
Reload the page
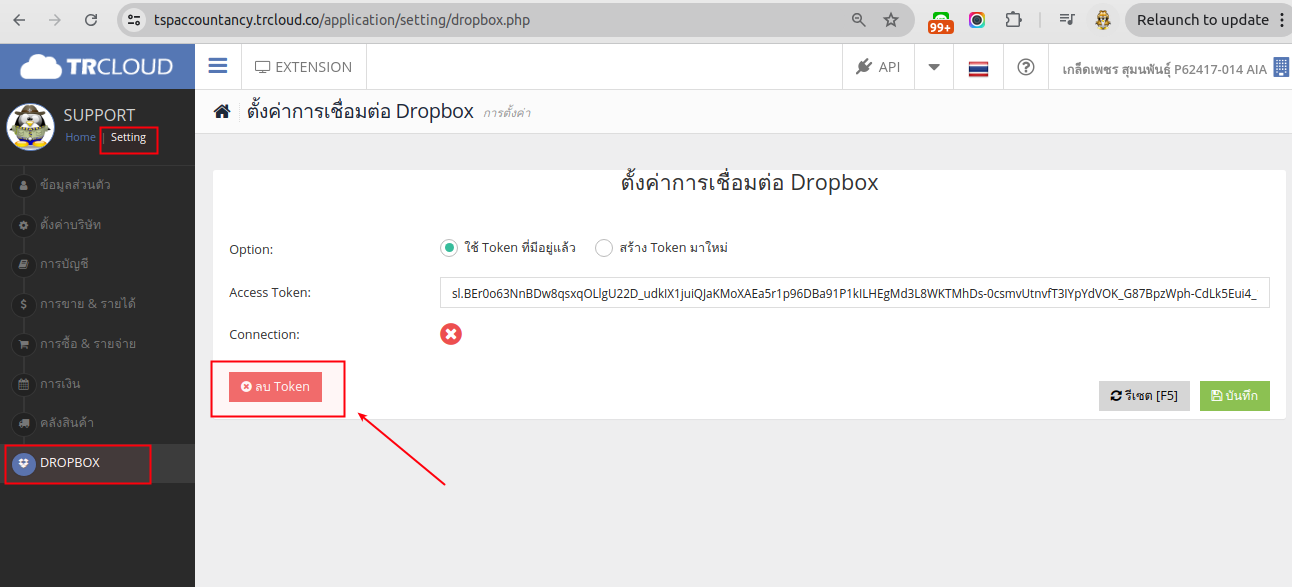pos(91,20)
